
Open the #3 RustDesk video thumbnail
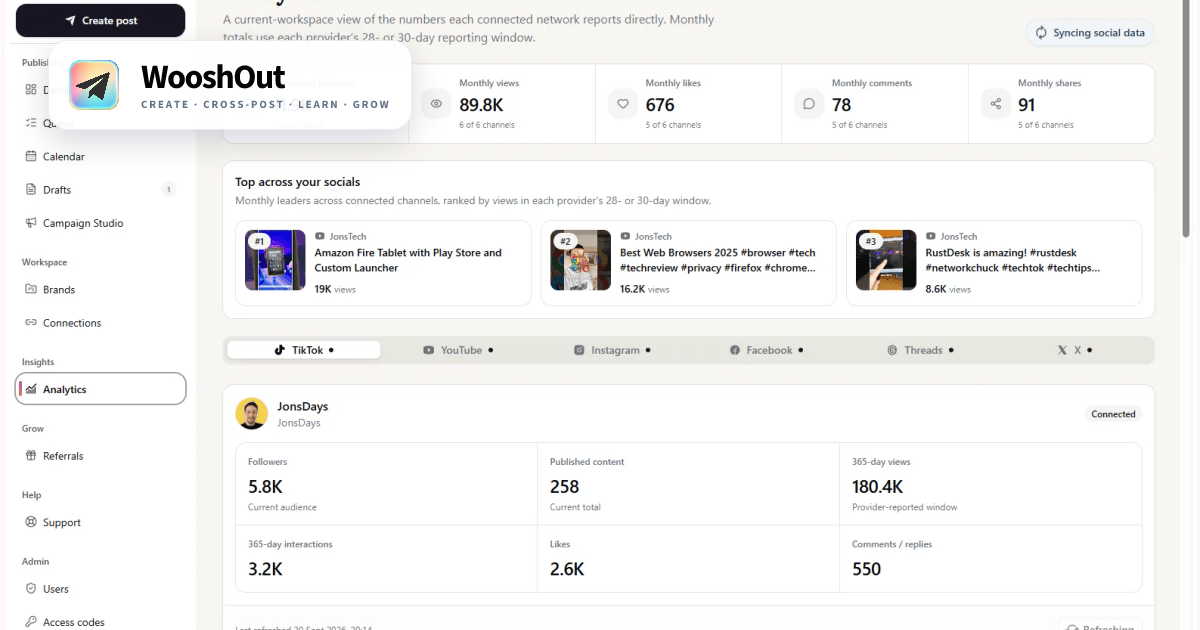pyautogui.click(x=886, y=260)
